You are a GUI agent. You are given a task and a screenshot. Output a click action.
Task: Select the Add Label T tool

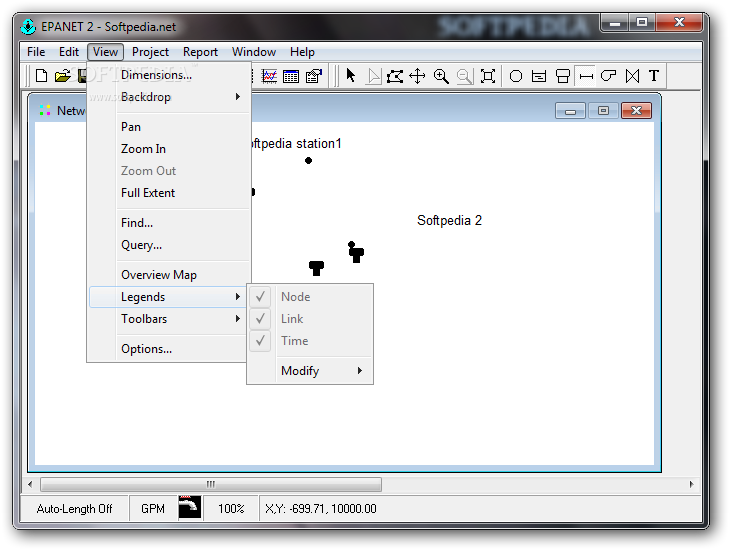(654, 75)
